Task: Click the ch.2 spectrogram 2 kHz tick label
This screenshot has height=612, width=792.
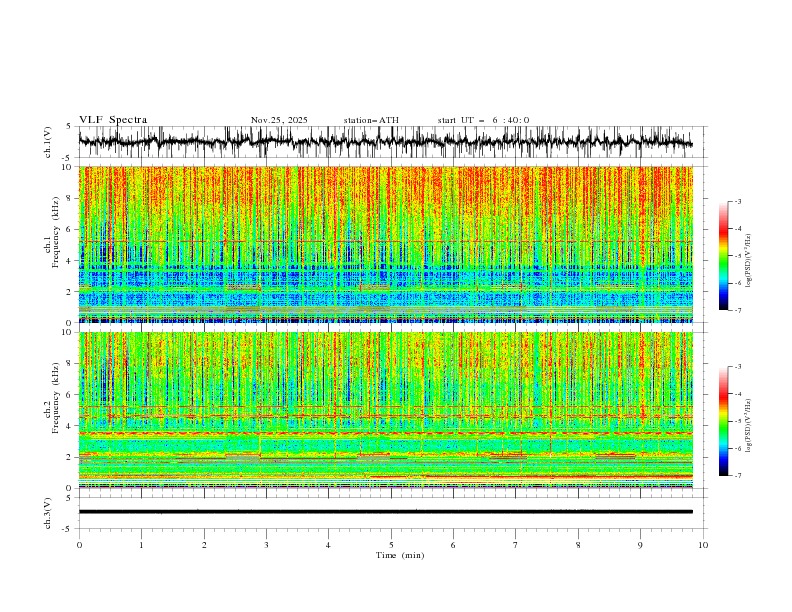Action: pyautogui.click(x=71, y=457)
